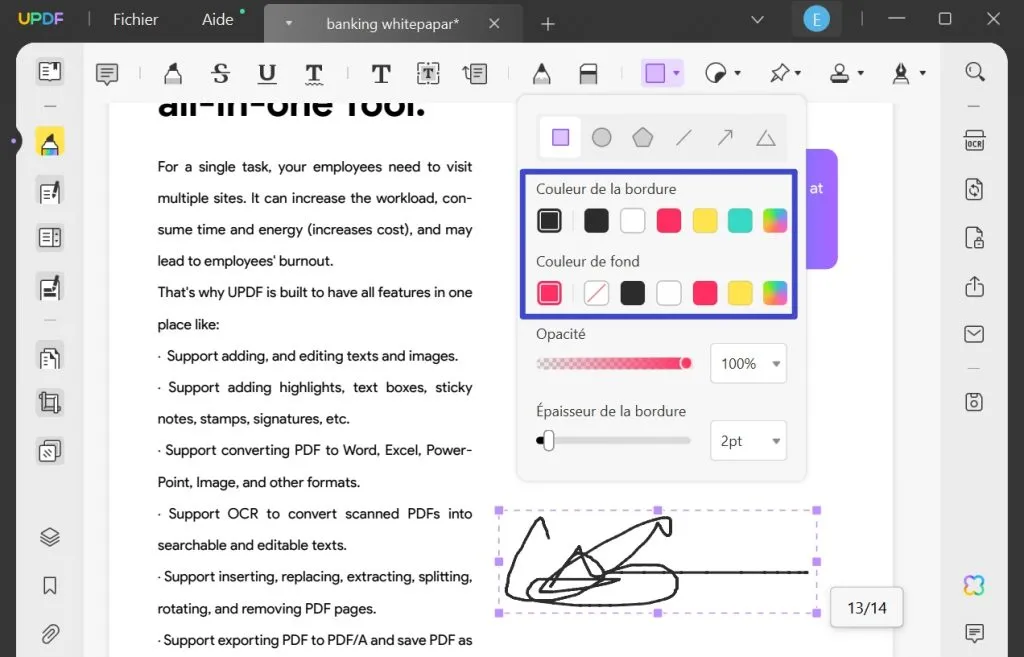Open the Layers panel icon
1024x657 pixels.
tap(50, 537)
